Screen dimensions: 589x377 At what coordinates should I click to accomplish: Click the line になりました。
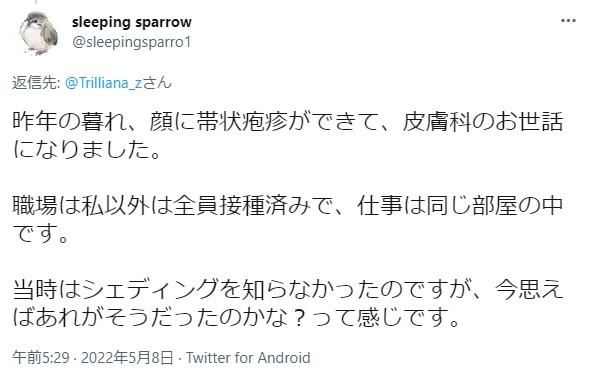click(87, 149)
